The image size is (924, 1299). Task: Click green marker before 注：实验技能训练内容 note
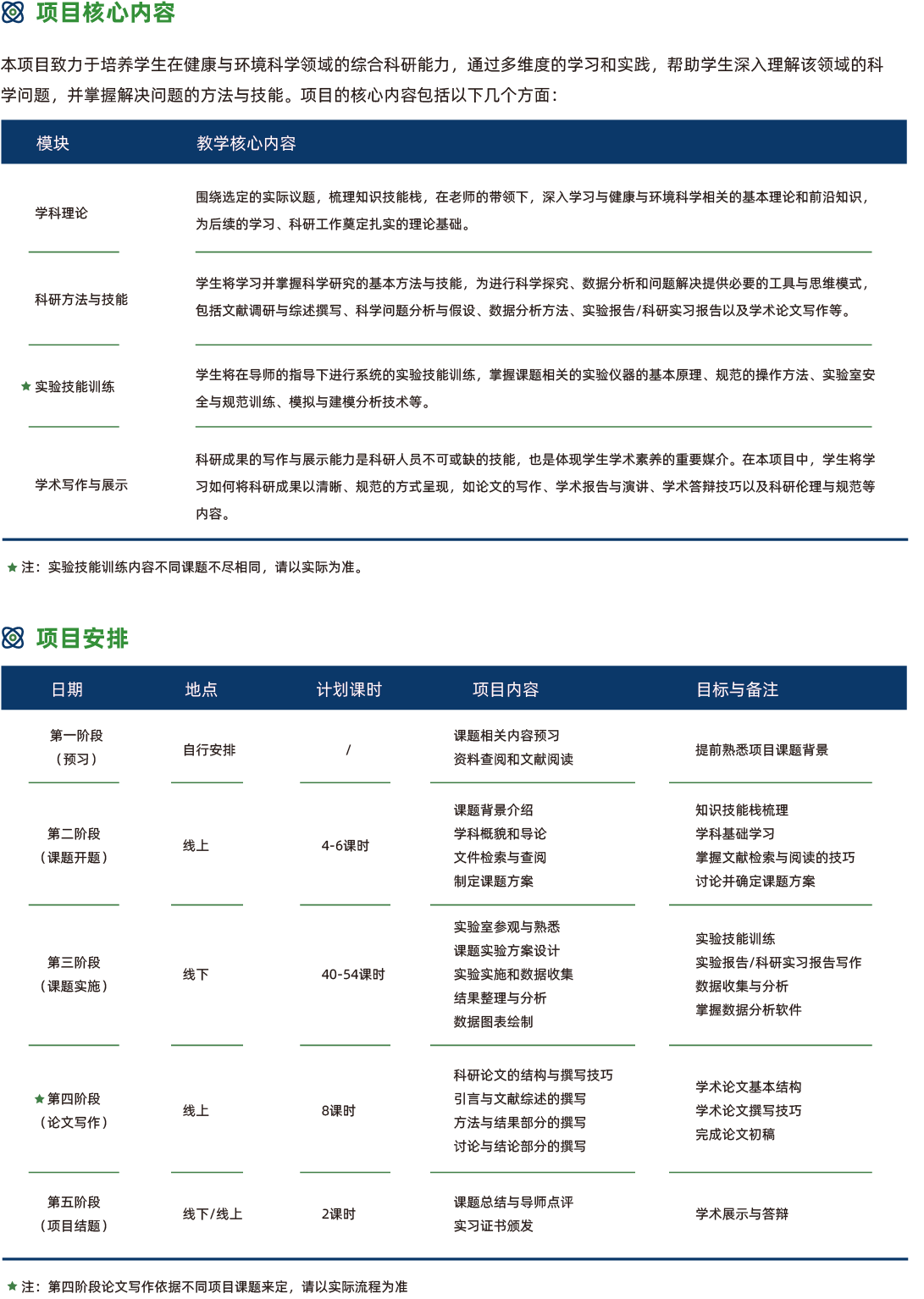click(x=12, y=567)
